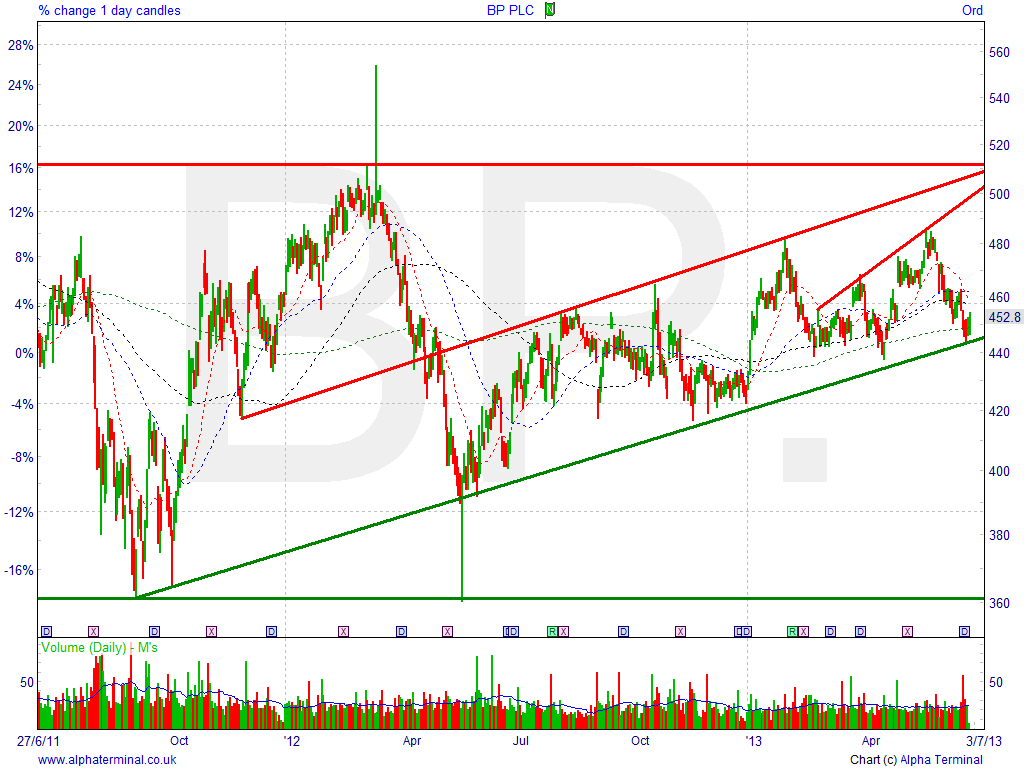
Task: Select the BP PLC chart title
Action: pyautogui.click(x=510, y=10)
